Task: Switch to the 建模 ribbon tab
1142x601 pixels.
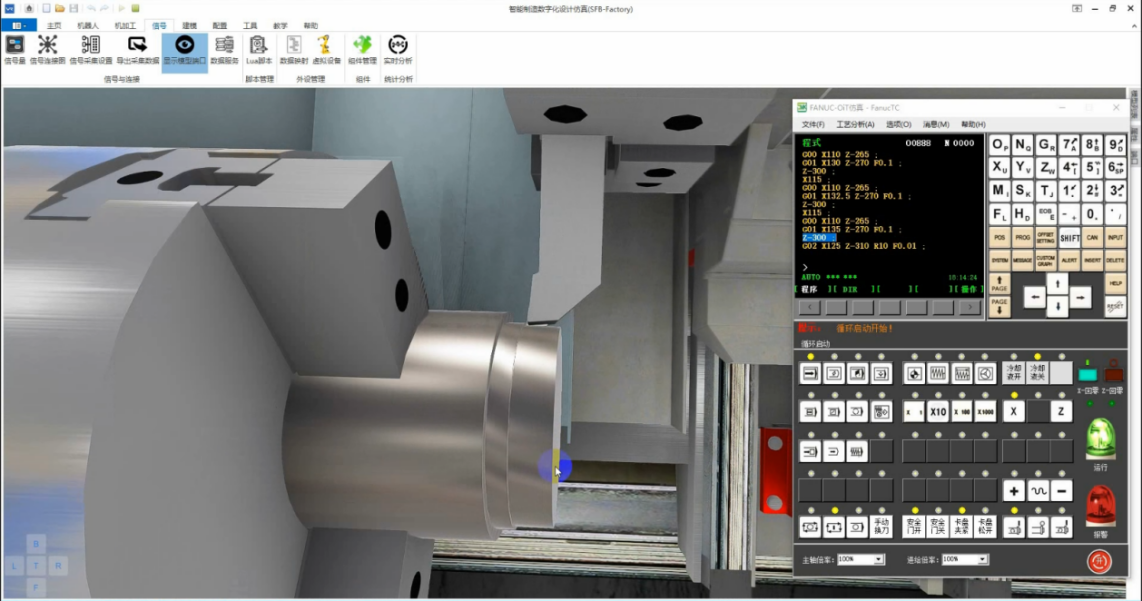Action: (x=189, y=25)
